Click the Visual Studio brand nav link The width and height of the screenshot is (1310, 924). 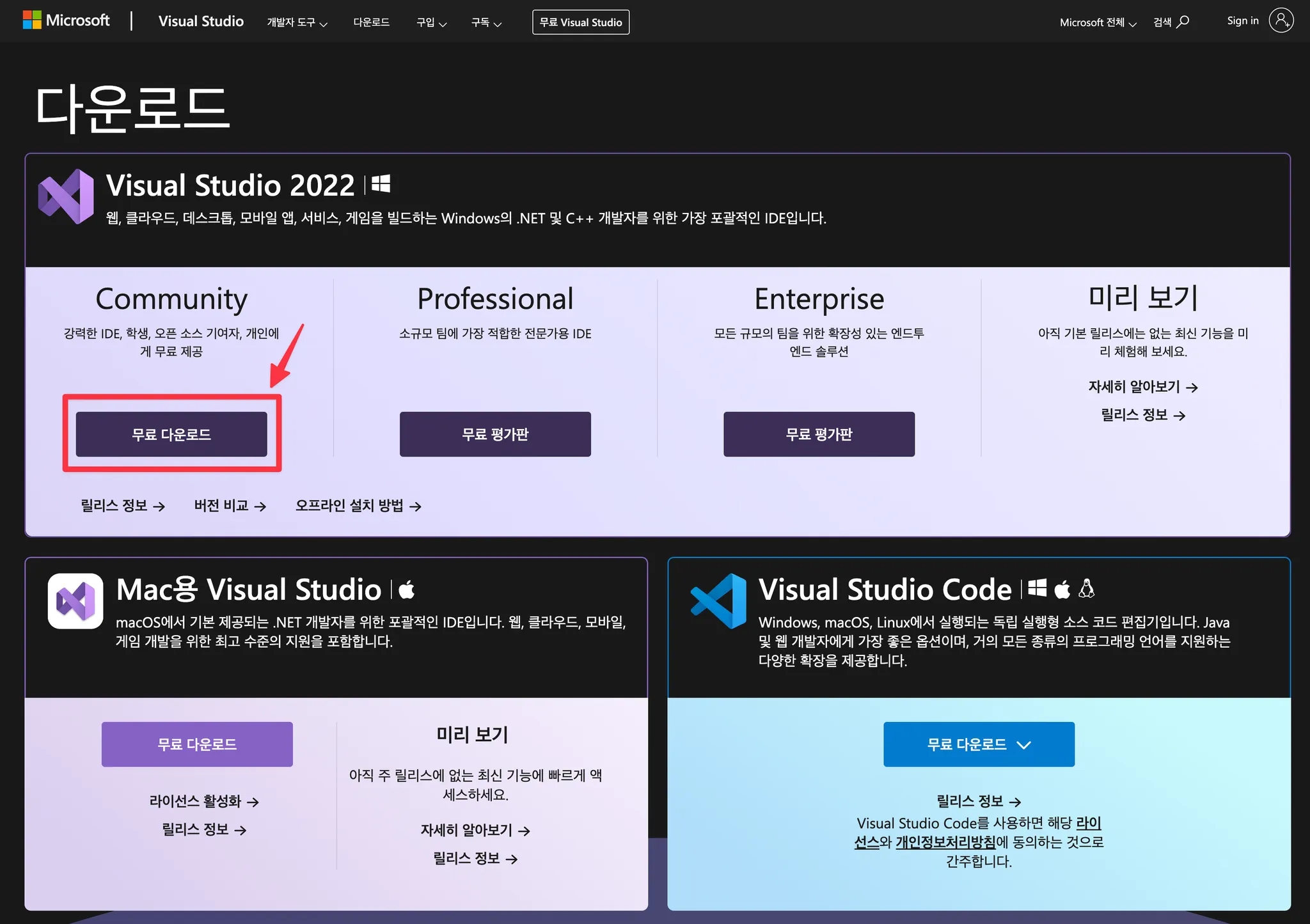pyautogui.click(x=201, y=21)
